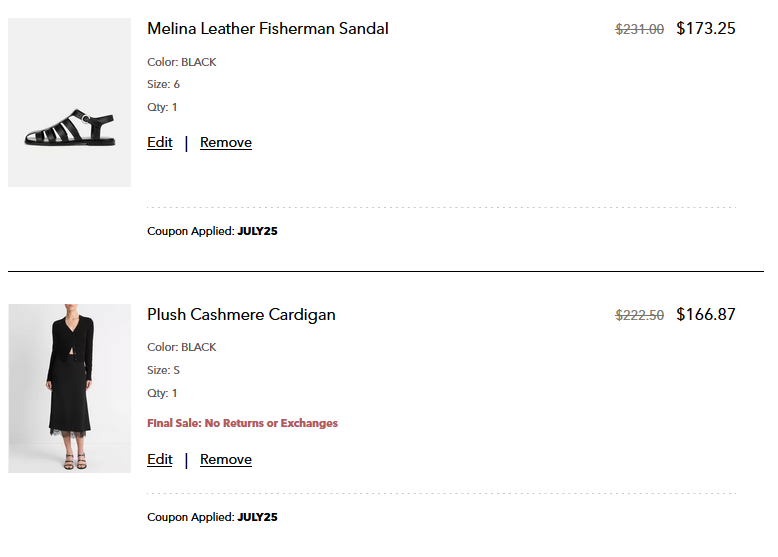Image resolution: width=778 pixels, height=557 pixels.
Task: Select the JULY25 coupon under the sandal
Action: 257,231
